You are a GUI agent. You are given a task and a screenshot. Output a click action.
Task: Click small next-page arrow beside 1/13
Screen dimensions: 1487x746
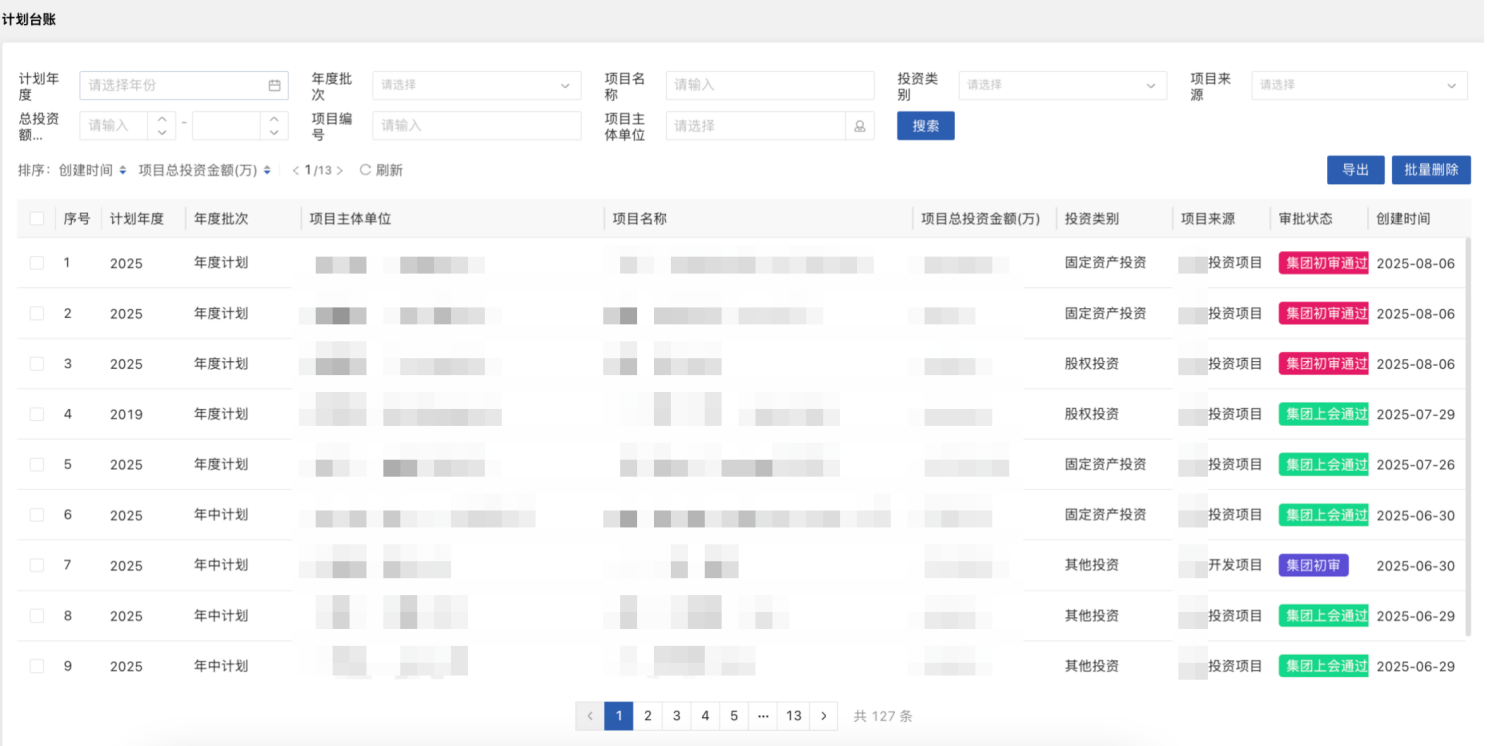point(340,171)
